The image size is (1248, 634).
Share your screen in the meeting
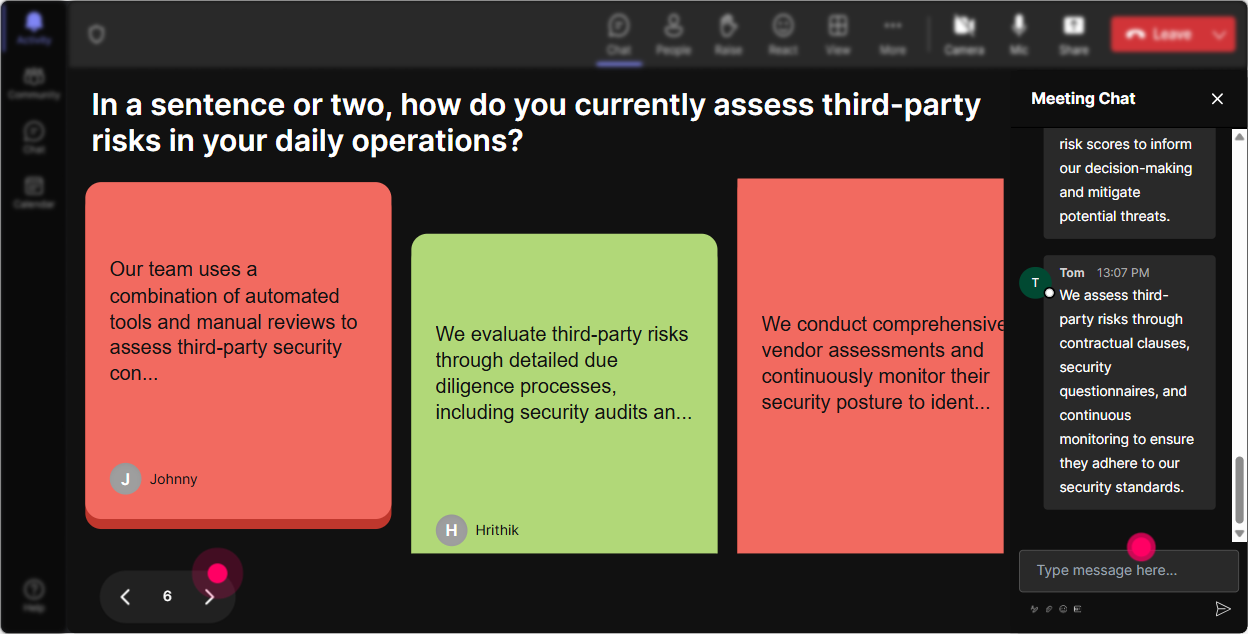coord(1074,34)
